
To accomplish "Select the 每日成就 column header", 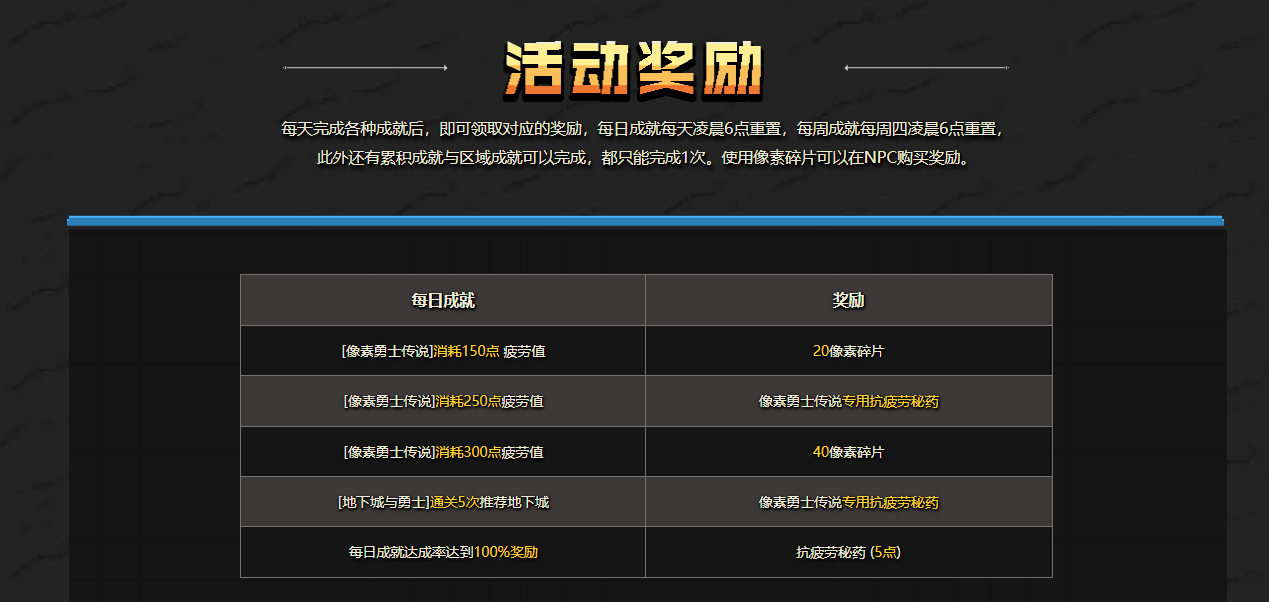I will (x=443, y=300).
